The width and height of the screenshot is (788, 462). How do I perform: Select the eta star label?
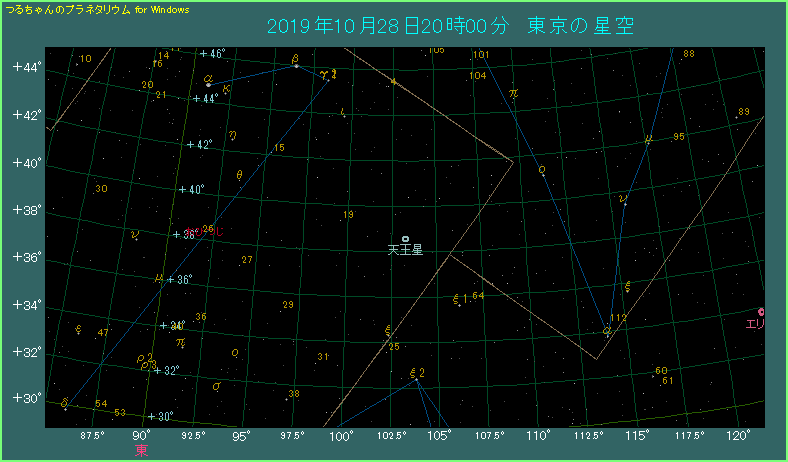tap(232, 134)
